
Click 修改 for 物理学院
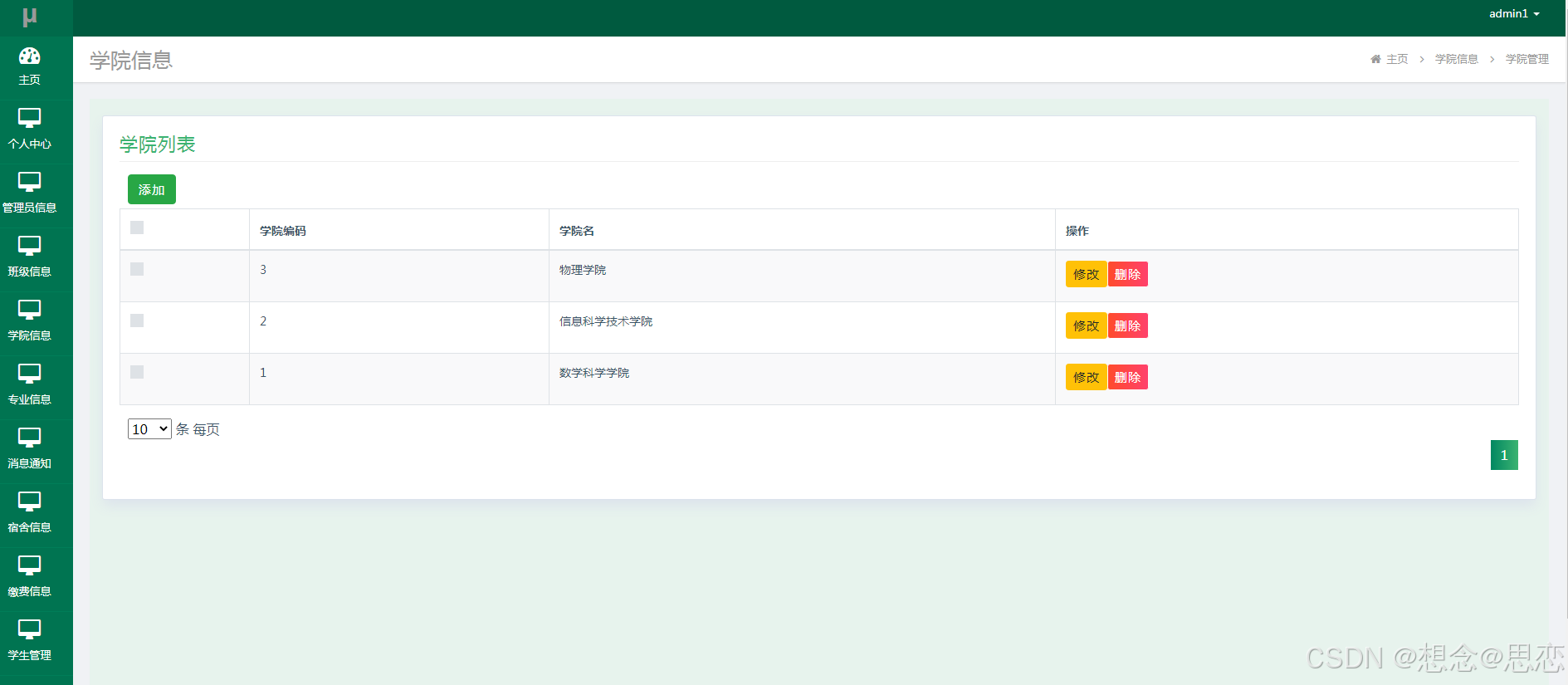click(1086, 274)
